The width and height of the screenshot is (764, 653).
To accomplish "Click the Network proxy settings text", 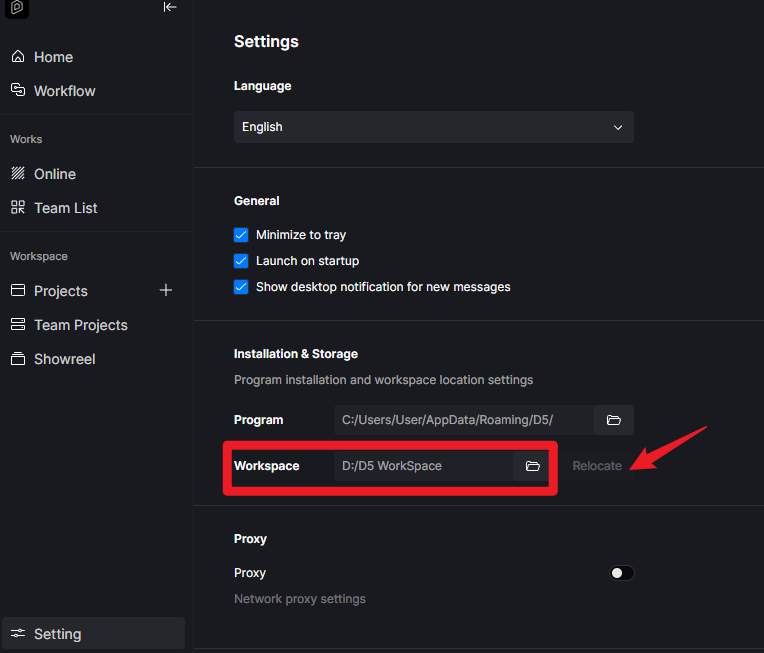I will [300, 599].
